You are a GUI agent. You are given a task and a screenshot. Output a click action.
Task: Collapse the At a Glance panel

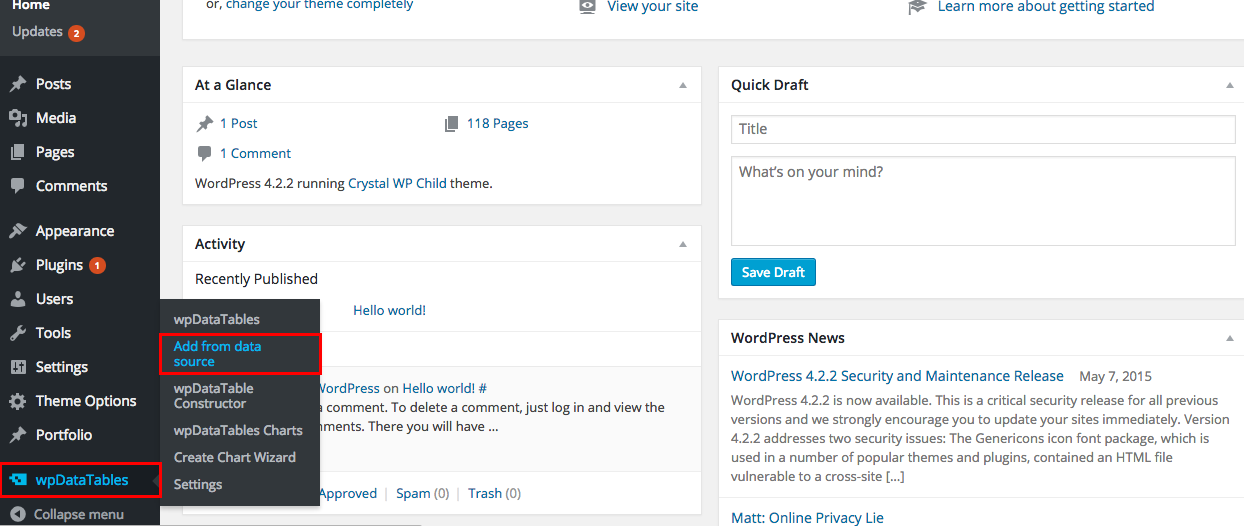(x=683, y=85)
